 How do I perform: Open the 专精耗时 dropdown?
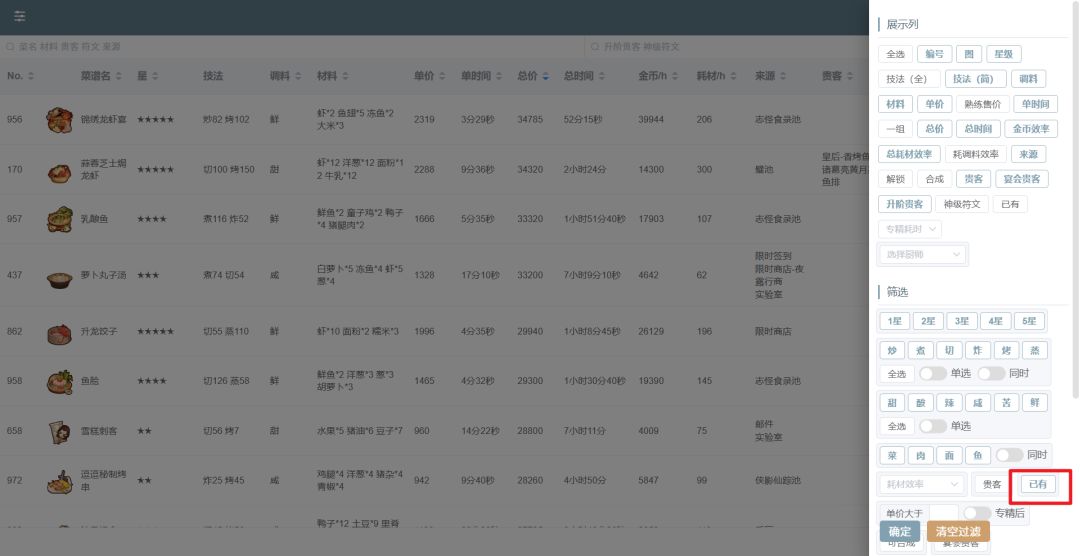pyautogui.click(x=910, y=229)
